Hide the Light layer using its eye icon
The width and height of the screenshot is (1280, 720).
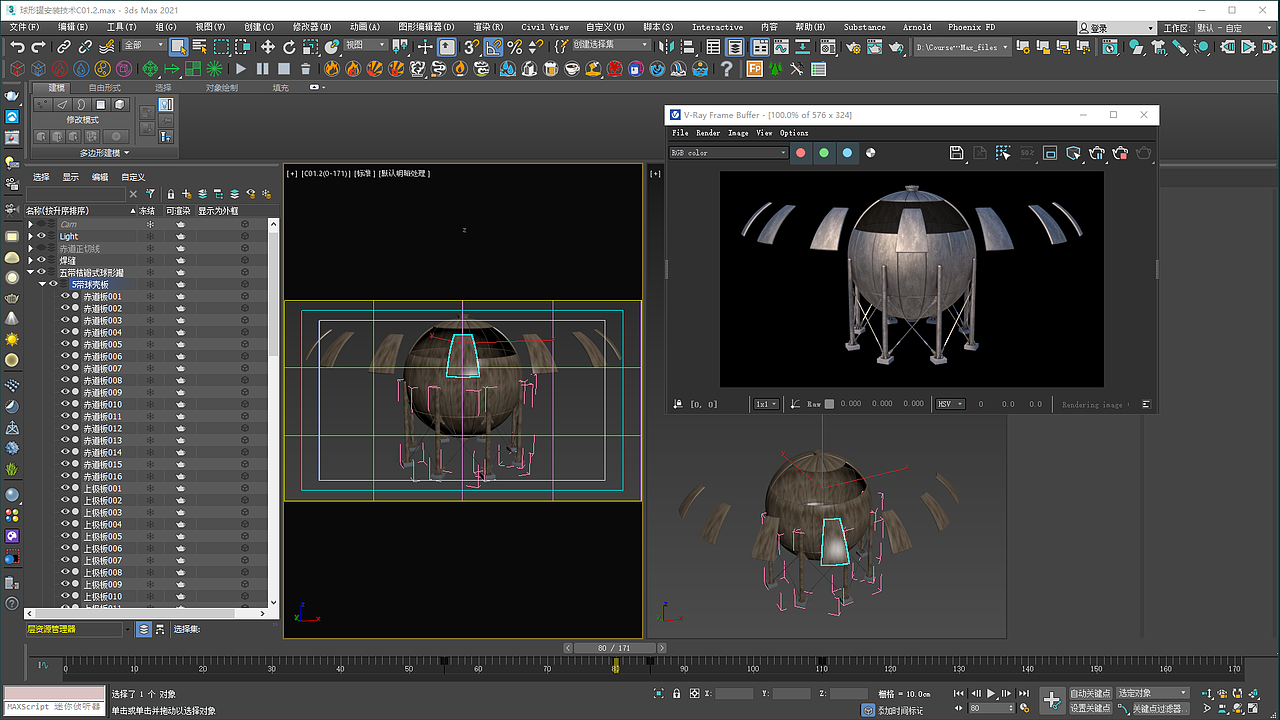42,237
